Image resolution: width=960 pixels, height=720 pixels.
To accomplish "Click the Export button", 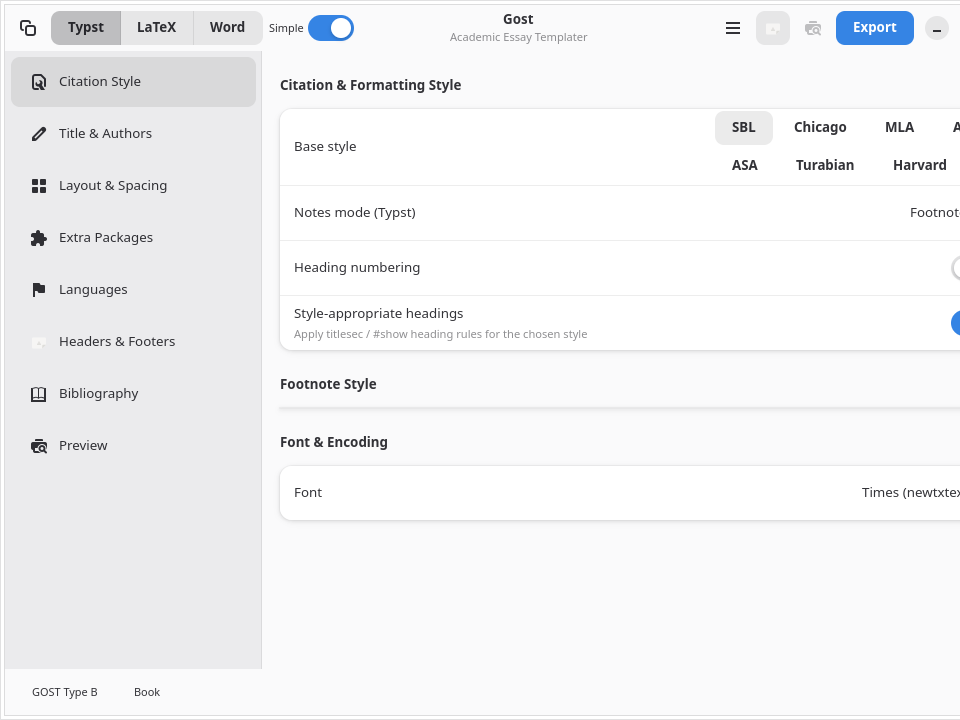I will pos(874,28).
